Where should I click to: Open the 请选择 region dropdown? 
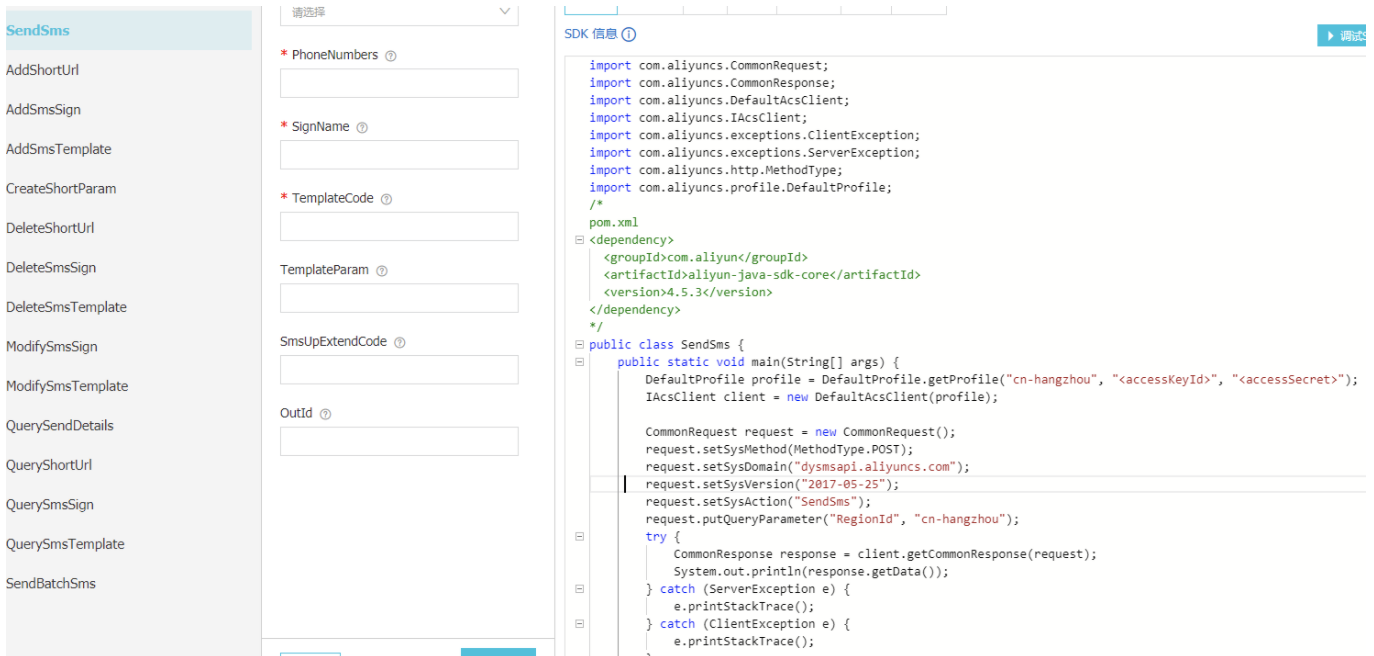click(x=399, y=12)
